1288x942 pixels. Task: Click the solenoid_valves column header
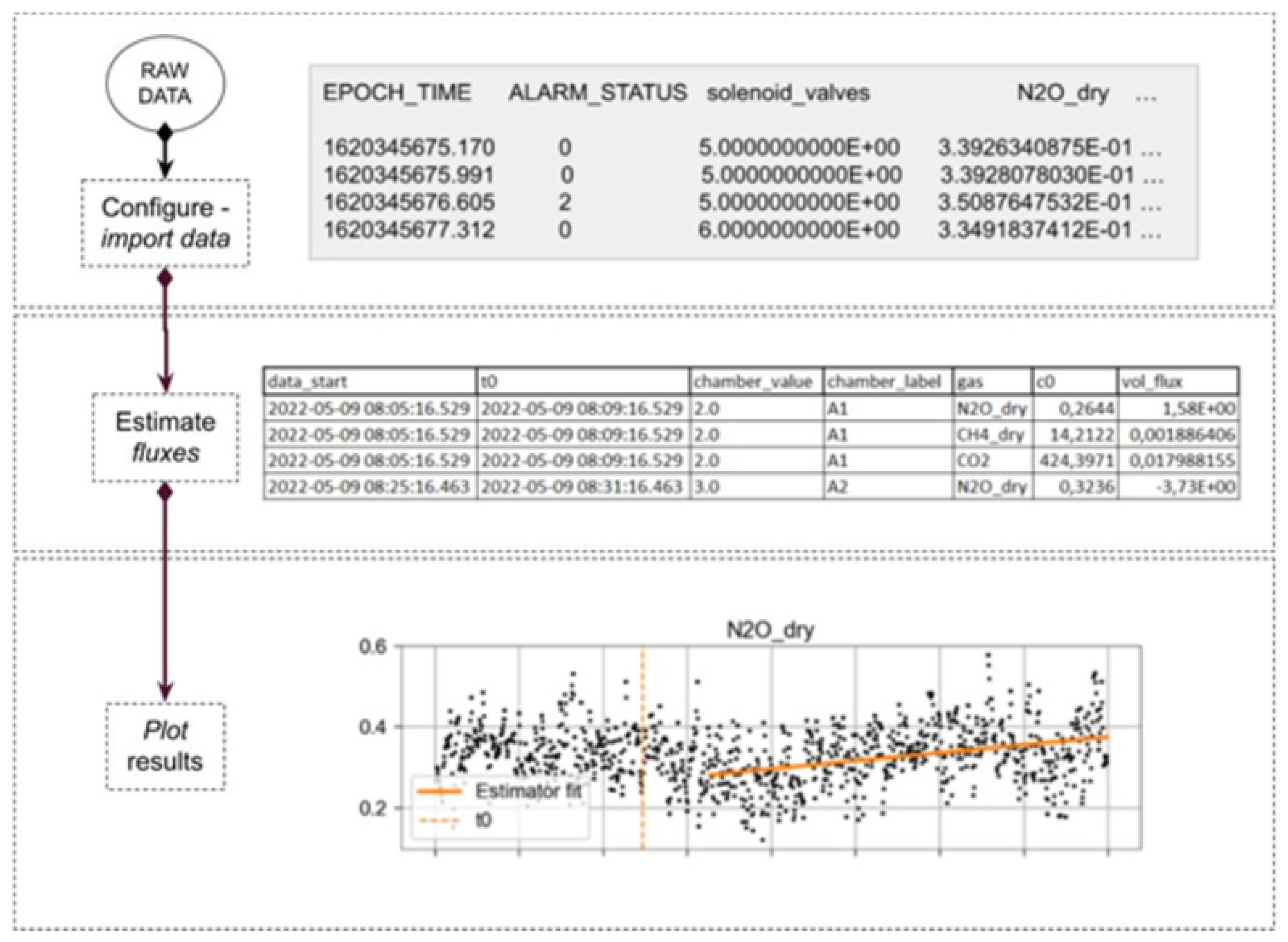(x=788, y=93)
